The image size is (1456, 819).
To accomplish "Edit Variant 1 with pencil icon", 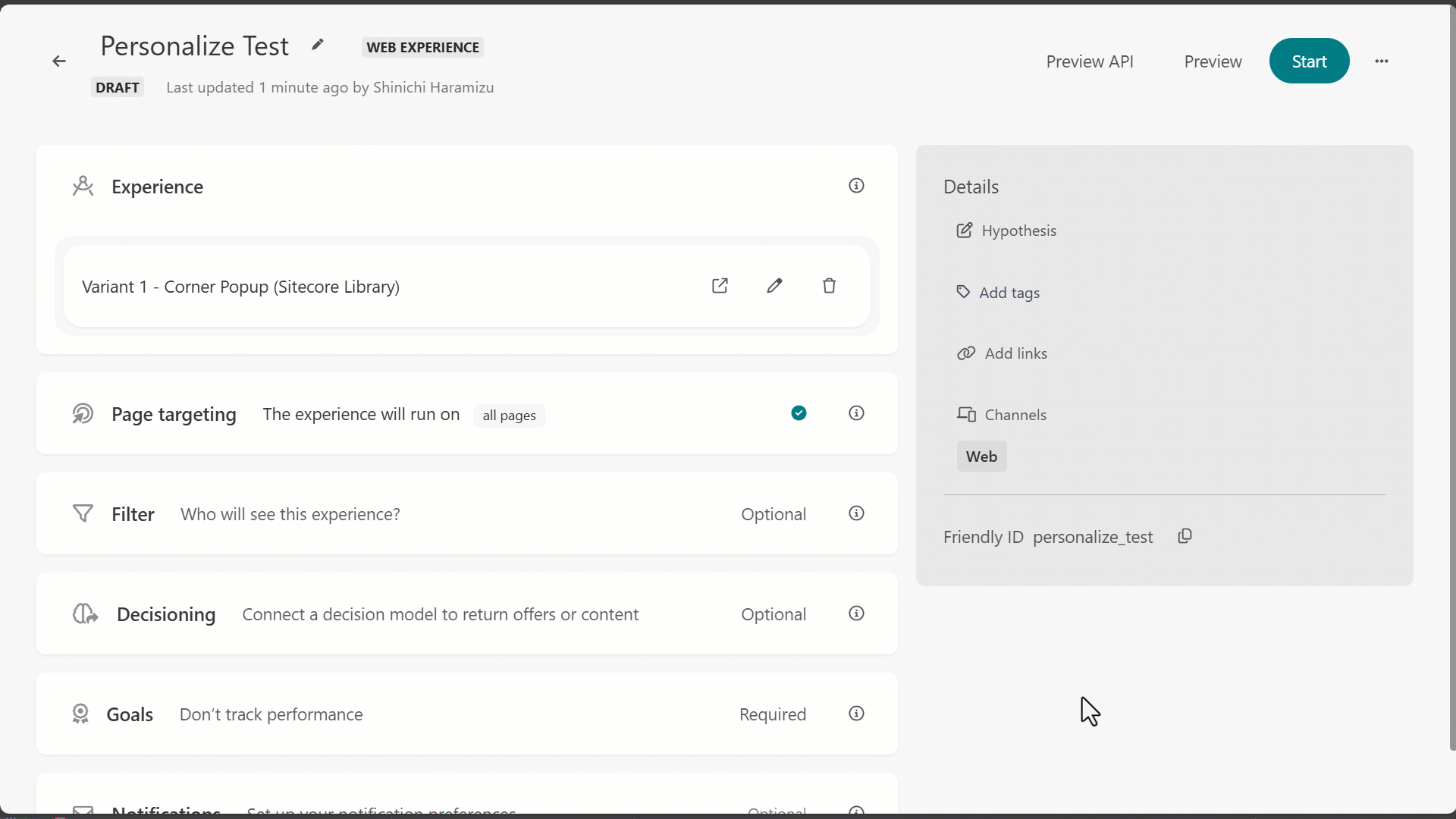I will click(774, 286).
